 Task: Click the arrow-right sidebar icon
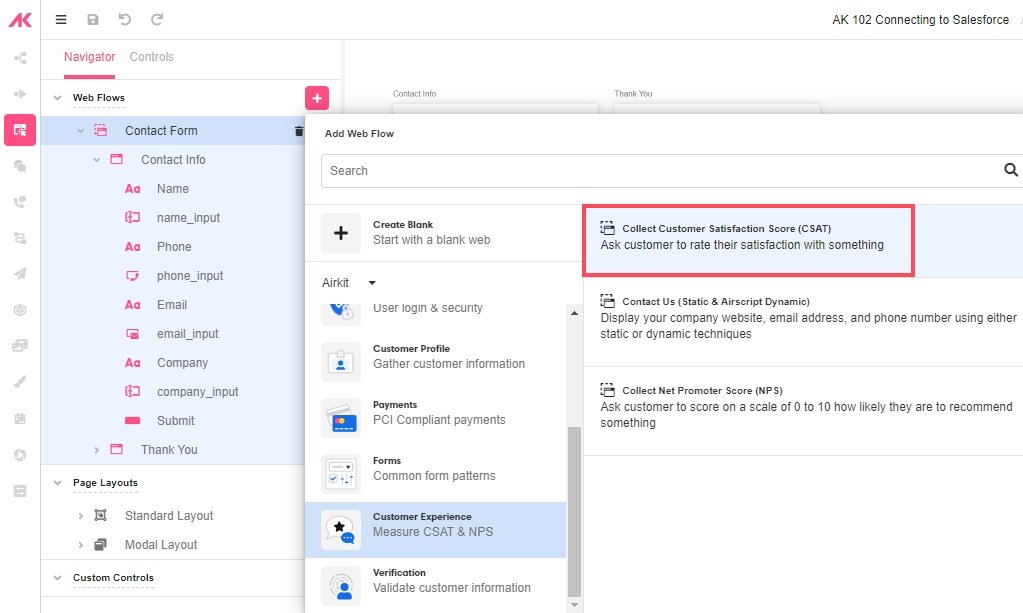(20, 94)
